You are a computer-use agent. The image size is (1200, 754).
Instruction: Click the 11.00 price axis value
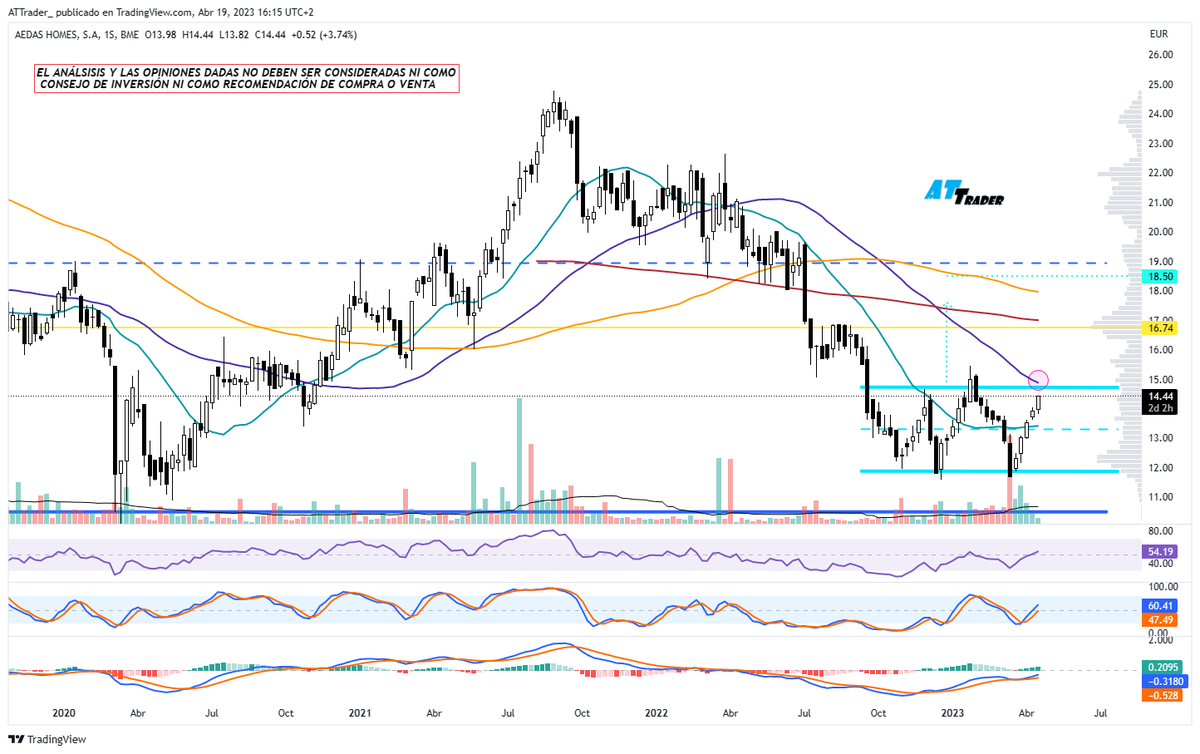[1160, 497]
